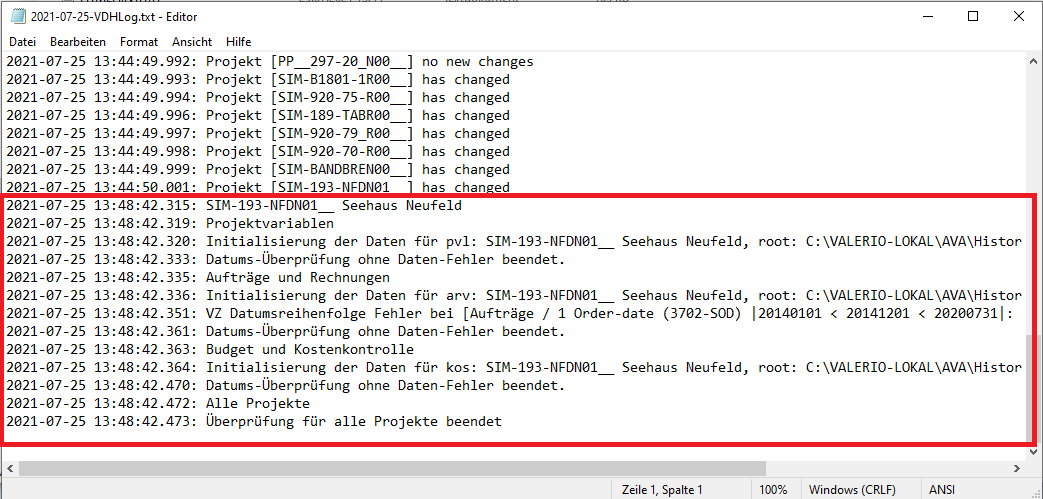Screen dimensions: 1043x499
Task: Click the Notepad icon in the title bar
Action: click(18, 17)
